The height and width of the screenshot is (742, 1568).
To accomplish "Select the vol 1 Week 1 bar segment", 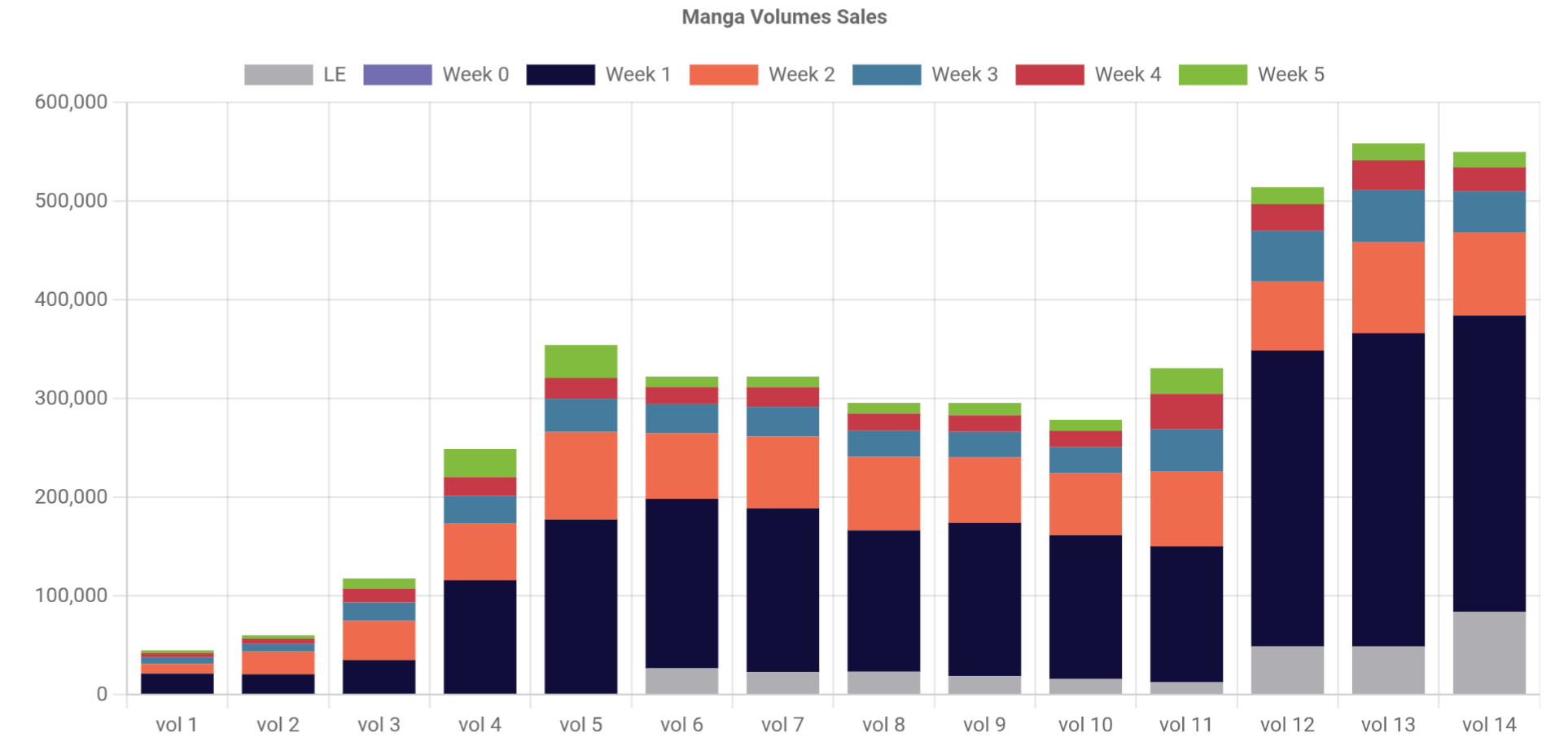I will (x=177, y=683).
